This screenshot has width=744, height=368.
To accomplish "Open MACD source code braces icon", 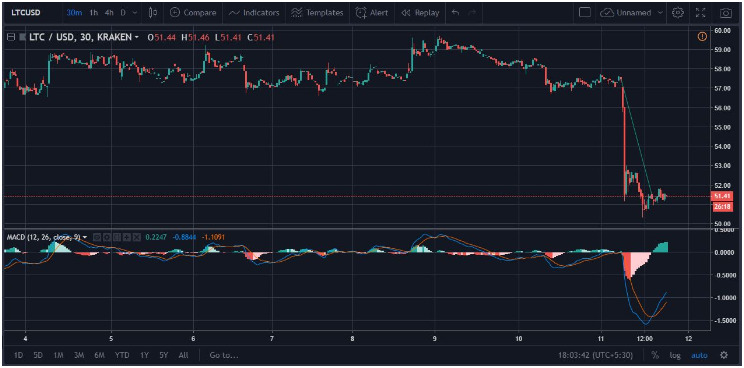I will pyautogui.click(x=116, y=237).
